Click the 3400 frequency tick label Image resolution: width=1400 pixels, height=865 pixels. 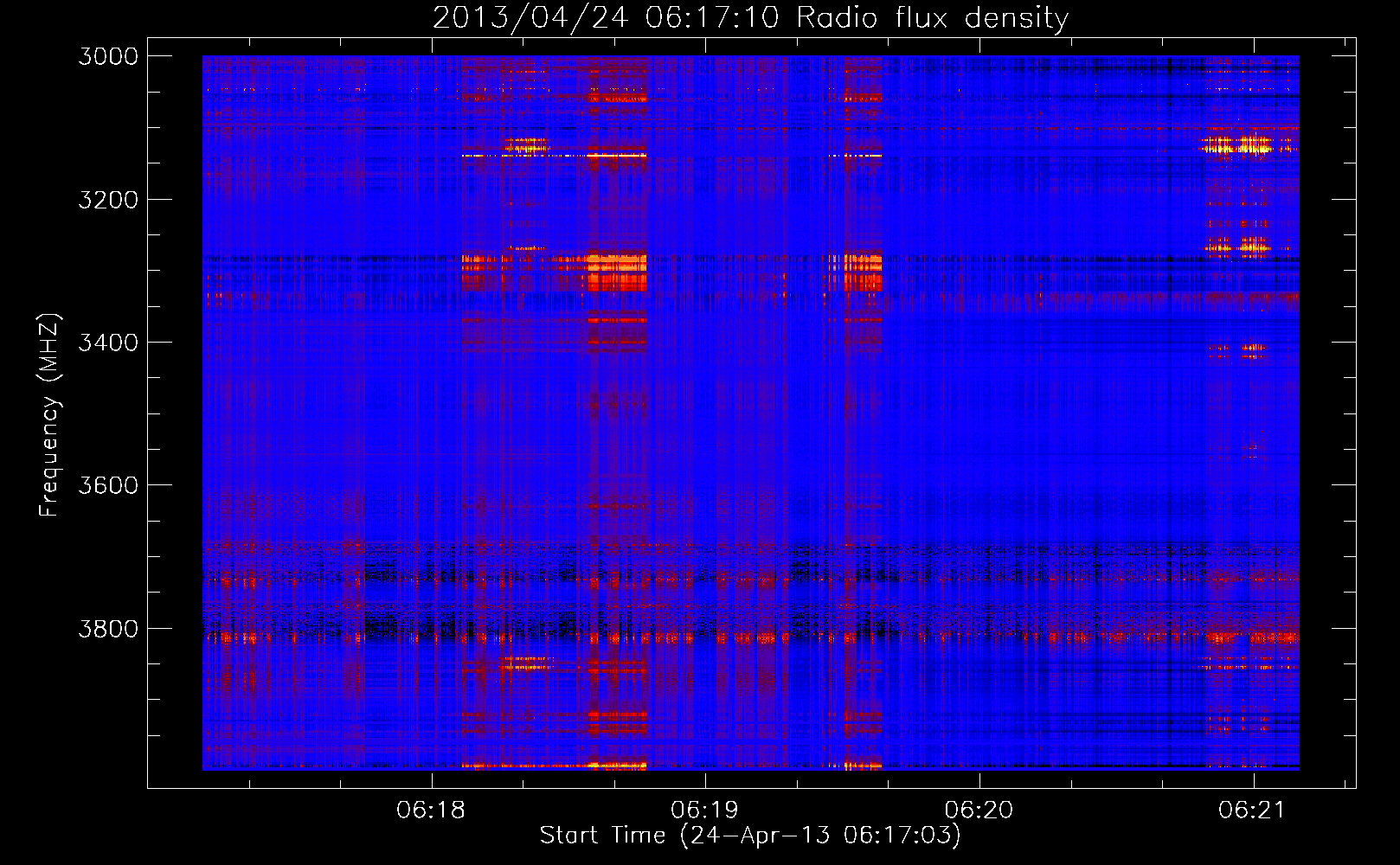coord(108,343)
